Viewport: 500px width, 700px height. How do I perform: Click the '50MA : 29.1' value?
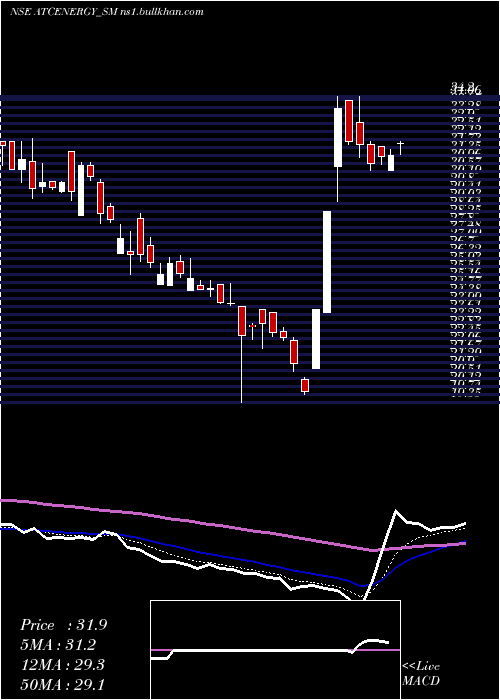[63, 684]
